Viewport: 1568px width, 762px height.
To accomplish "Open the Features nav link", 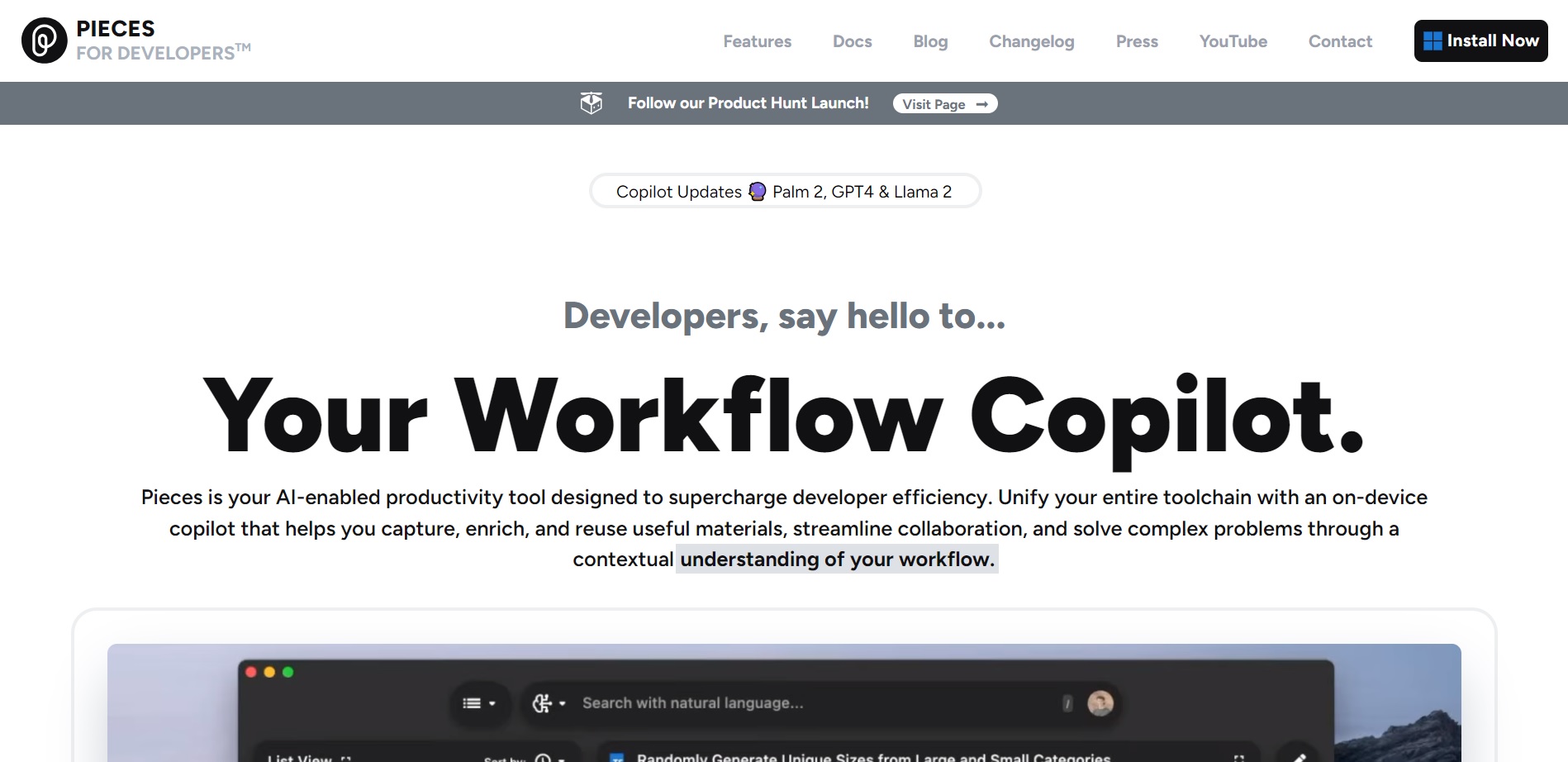I will pyautogui.click(x=757, y=41).
